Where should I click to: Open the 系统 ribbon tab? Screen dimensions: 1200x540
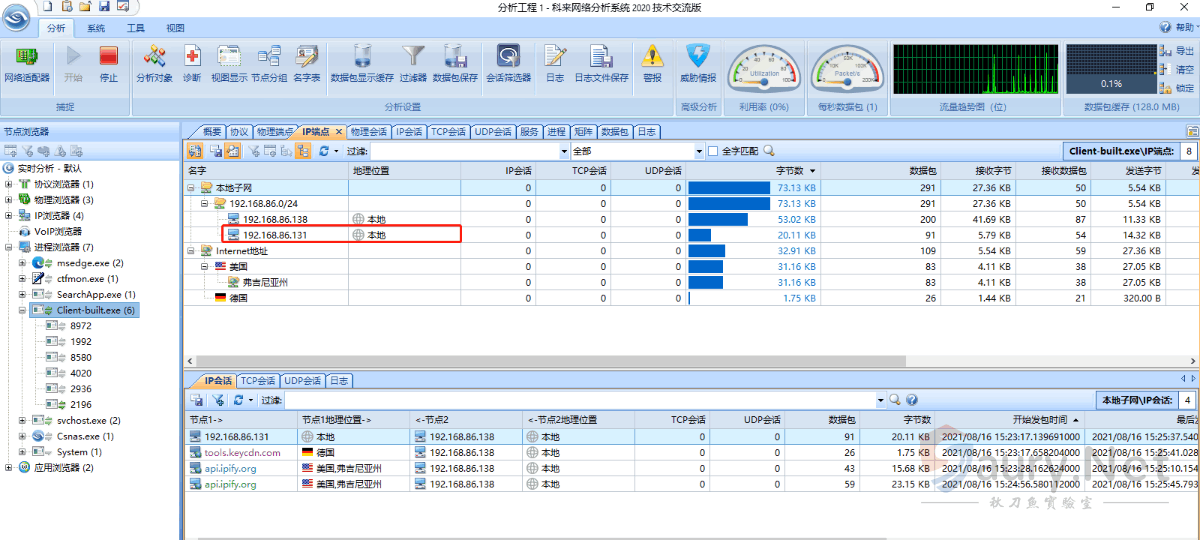[96, 29]
